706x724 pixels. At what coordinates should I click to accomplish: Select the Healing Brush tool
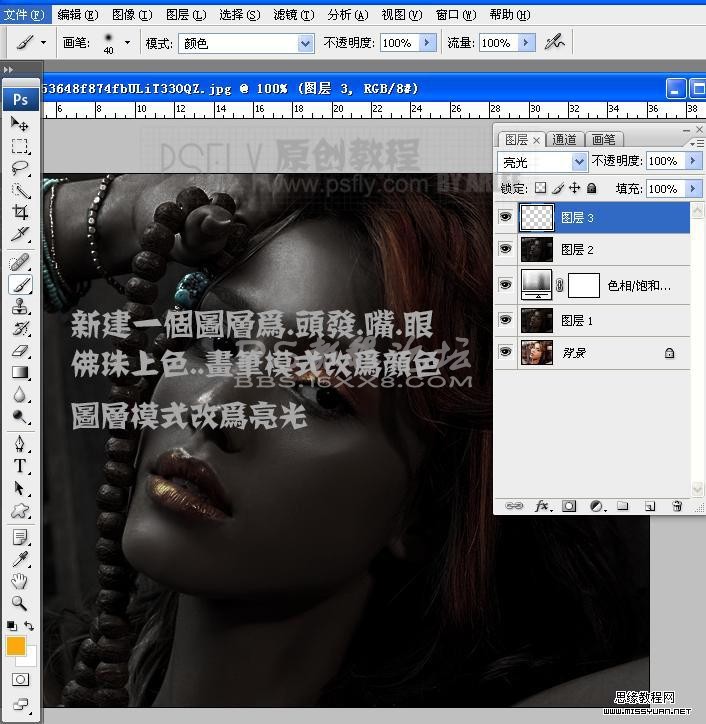click(x=19, y=262)
